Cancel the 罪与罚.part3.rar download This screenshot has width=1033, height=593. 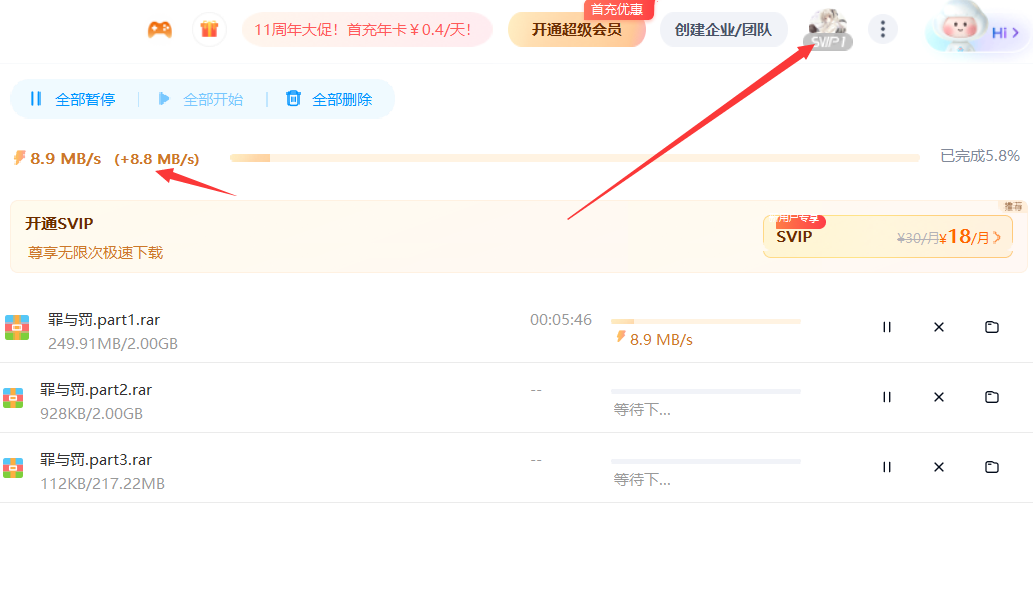coord(938,467)
